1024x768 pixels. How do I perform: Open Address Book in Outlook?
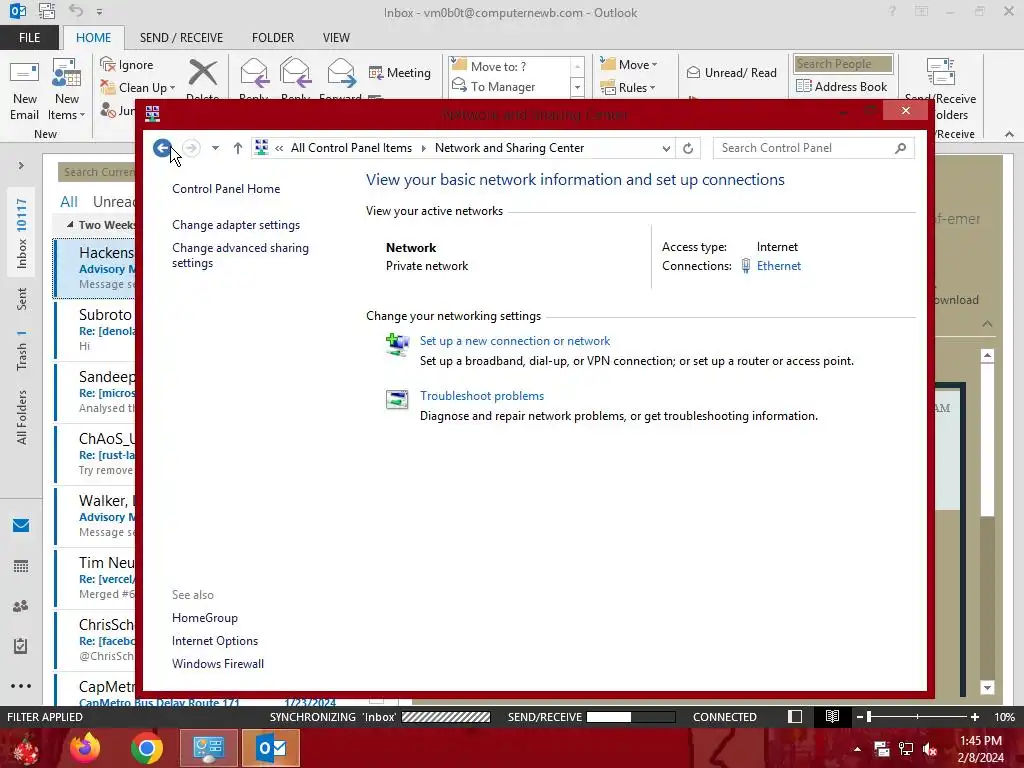[842, 86]
